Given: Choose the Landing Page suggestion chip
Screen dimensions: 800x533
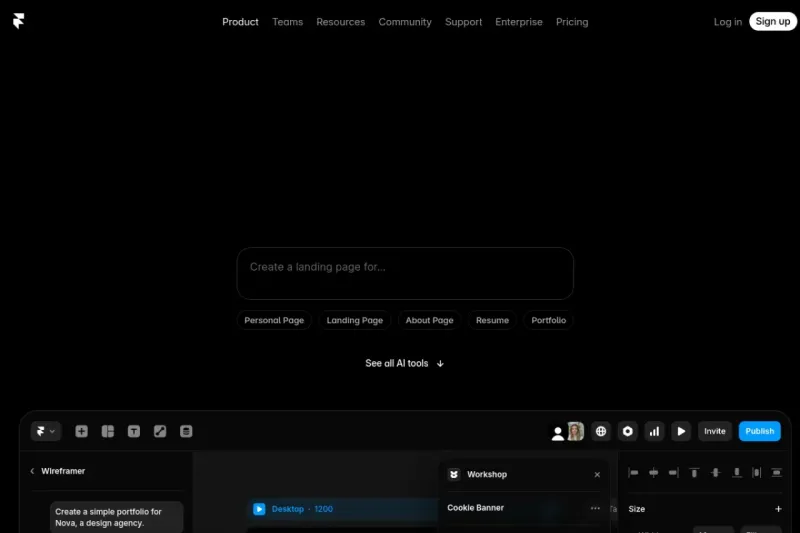Looking at the screenshot, I should pos(355,320).
